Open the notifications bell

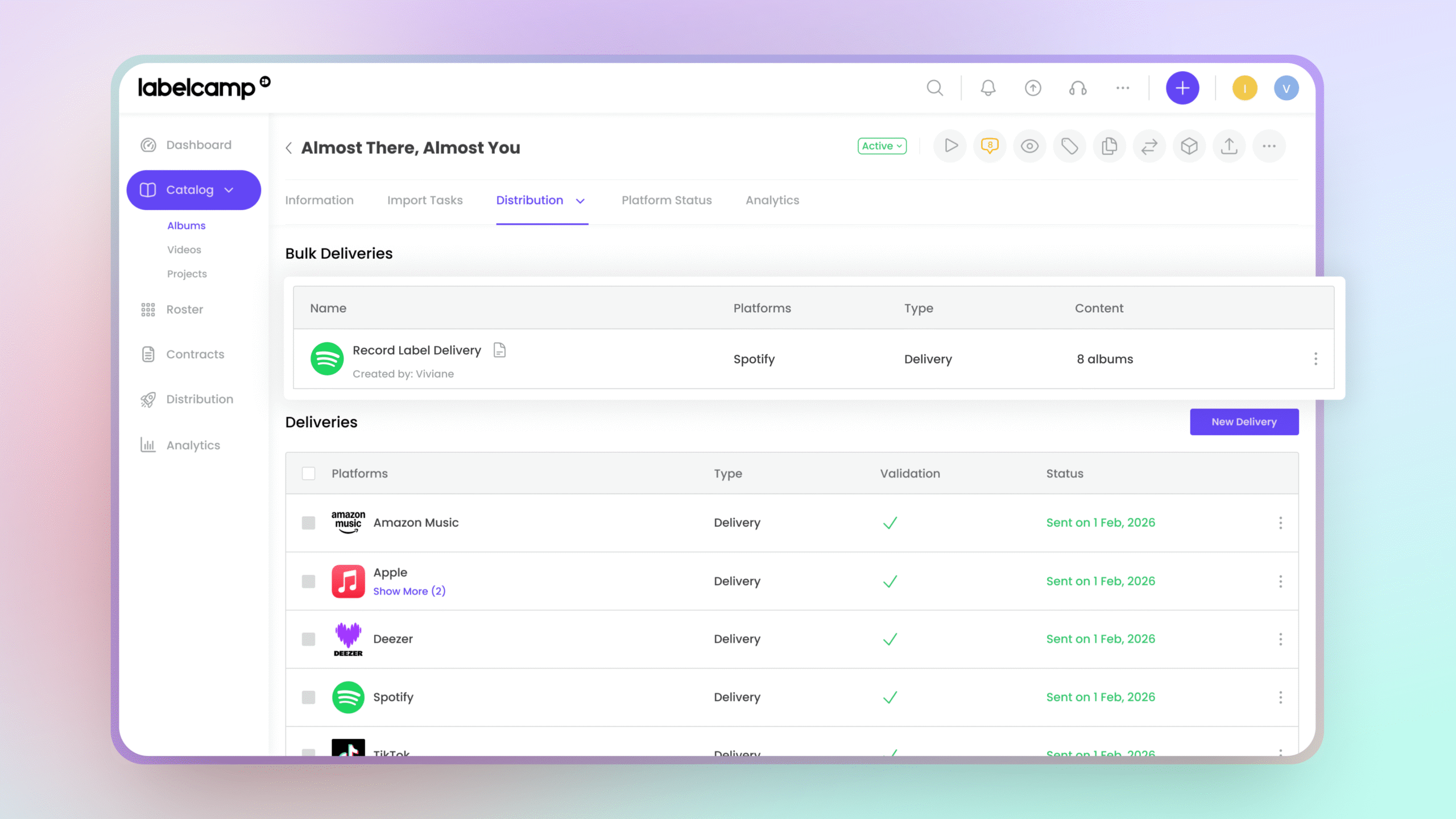pos(988,88)
